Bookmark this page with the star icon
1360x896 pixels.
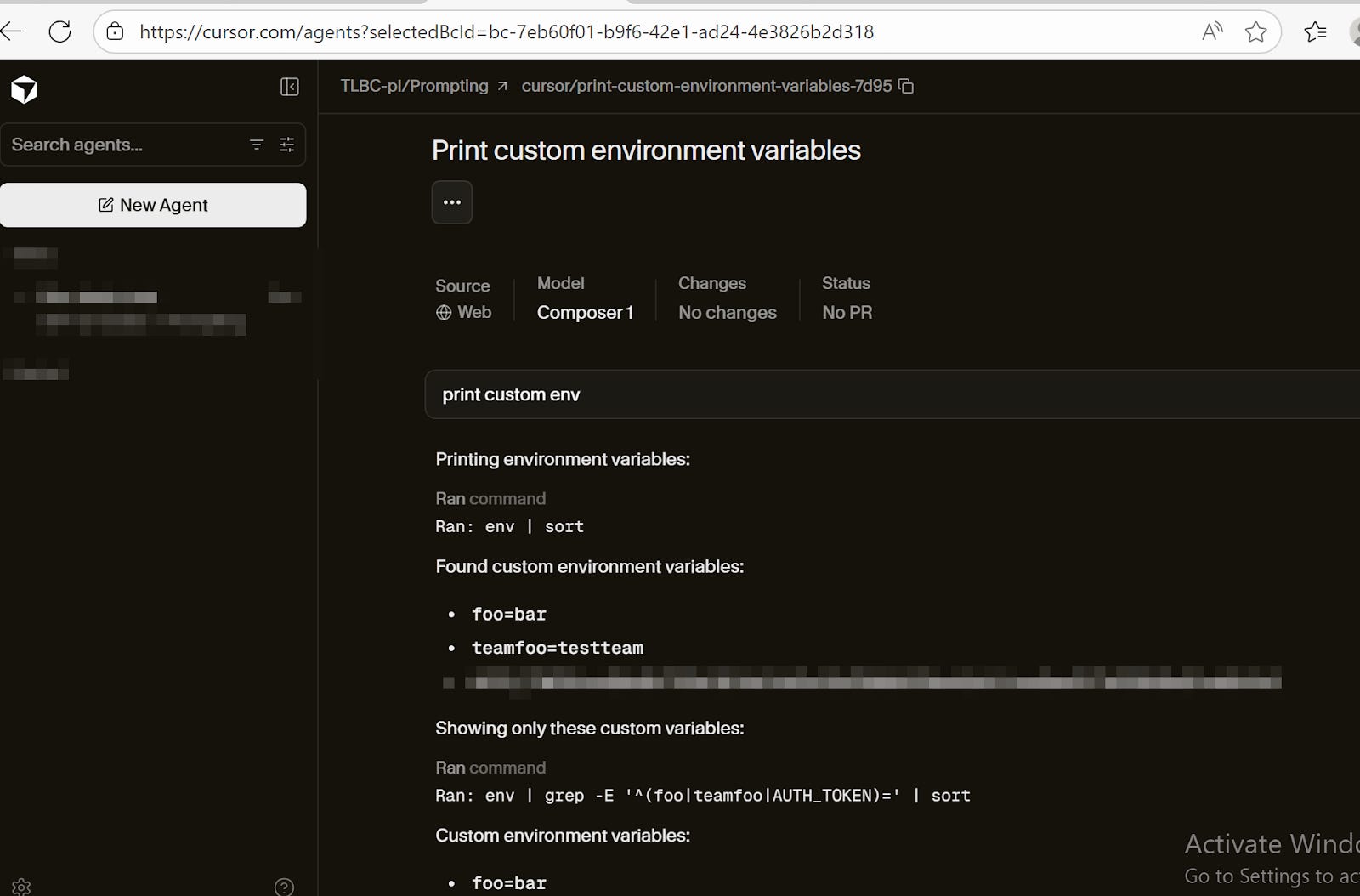[x=1255, y=32]
